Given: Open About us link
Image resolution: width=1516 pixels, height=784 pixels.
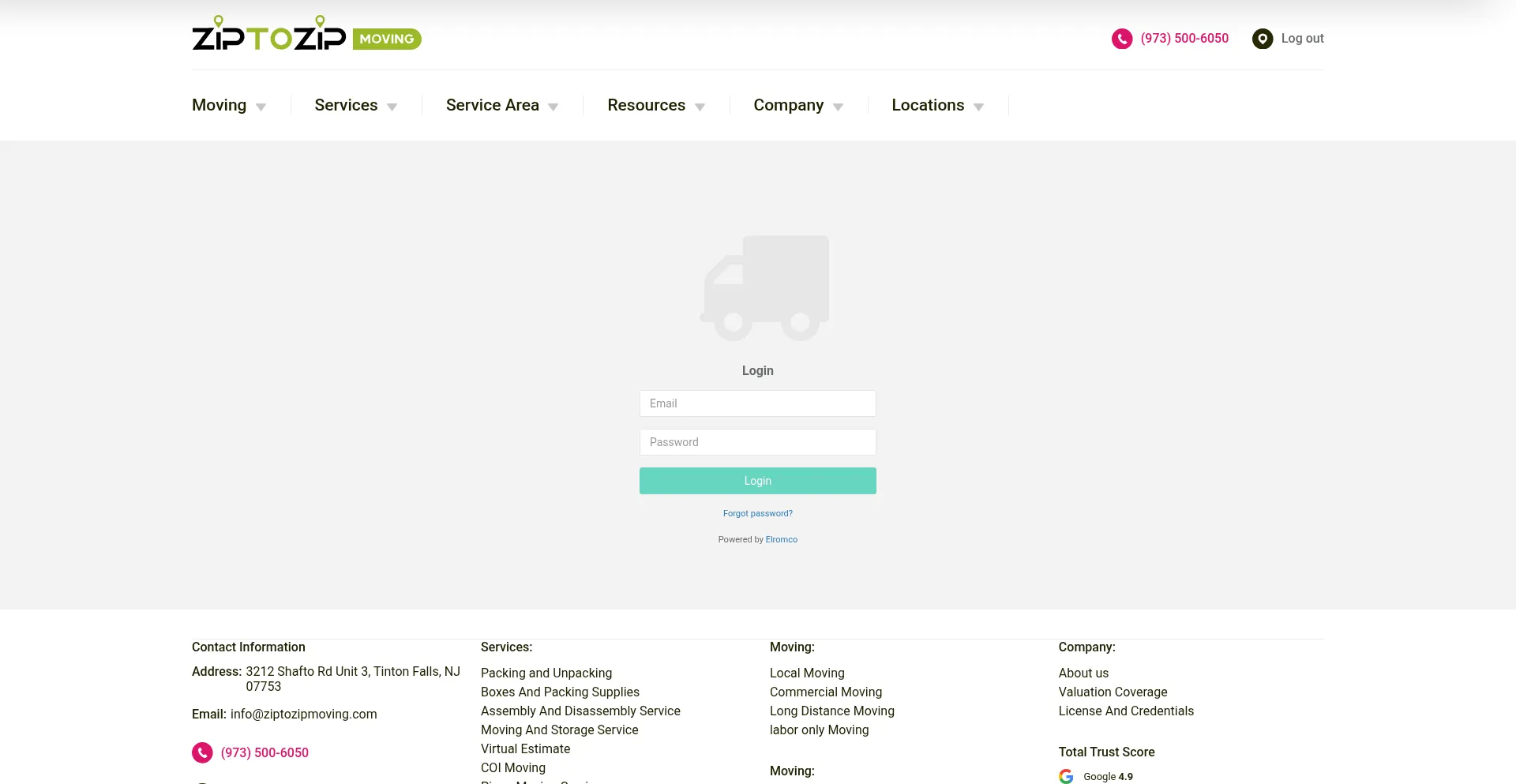Looking at the screenshot, I should (1083, 673).
